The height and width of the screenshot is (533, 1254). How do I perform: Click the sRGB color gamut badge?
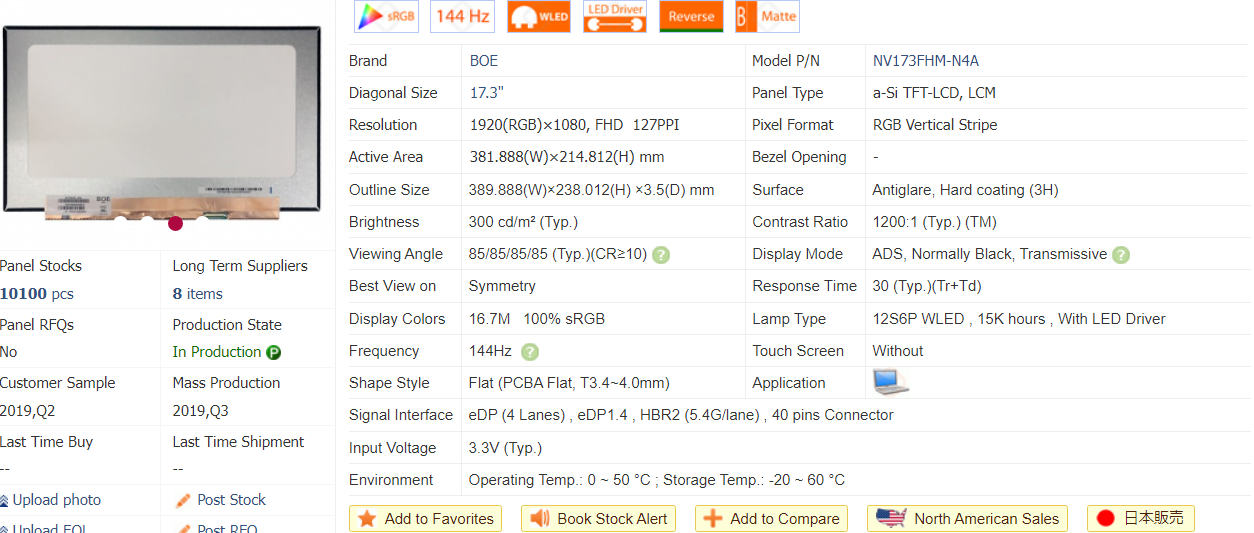point(384,16)
